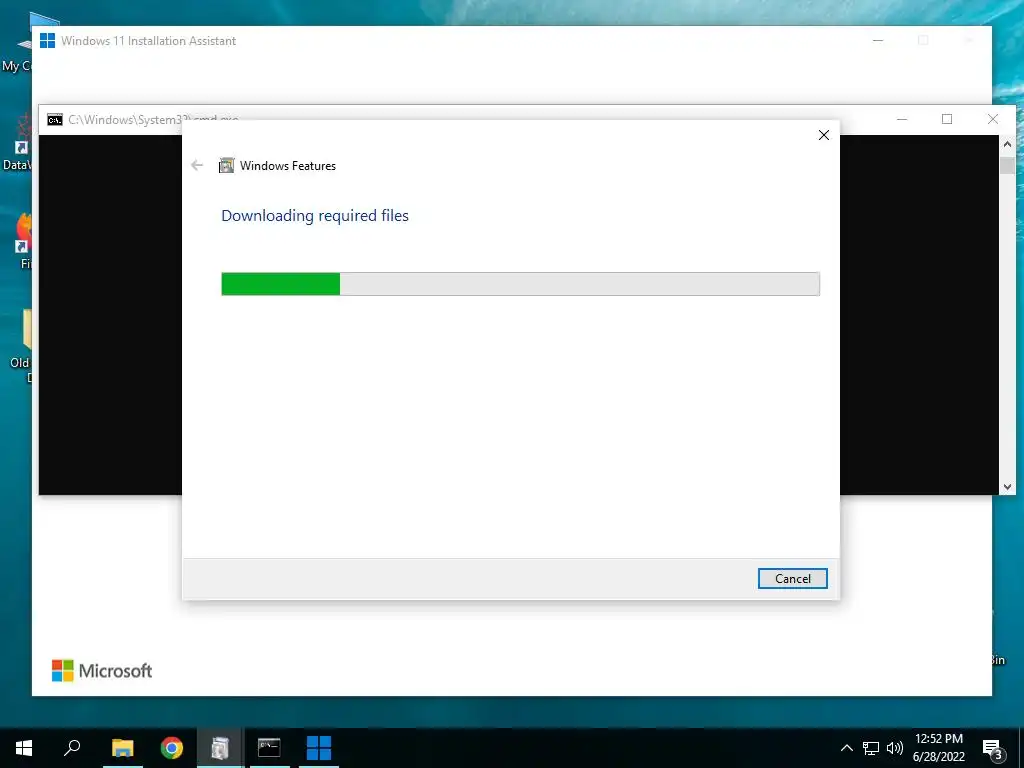The width and height of the screenshot is (1024, 768).
Task: Click cmd.exe scrollbar up arrow
Action: point(1007,144)
